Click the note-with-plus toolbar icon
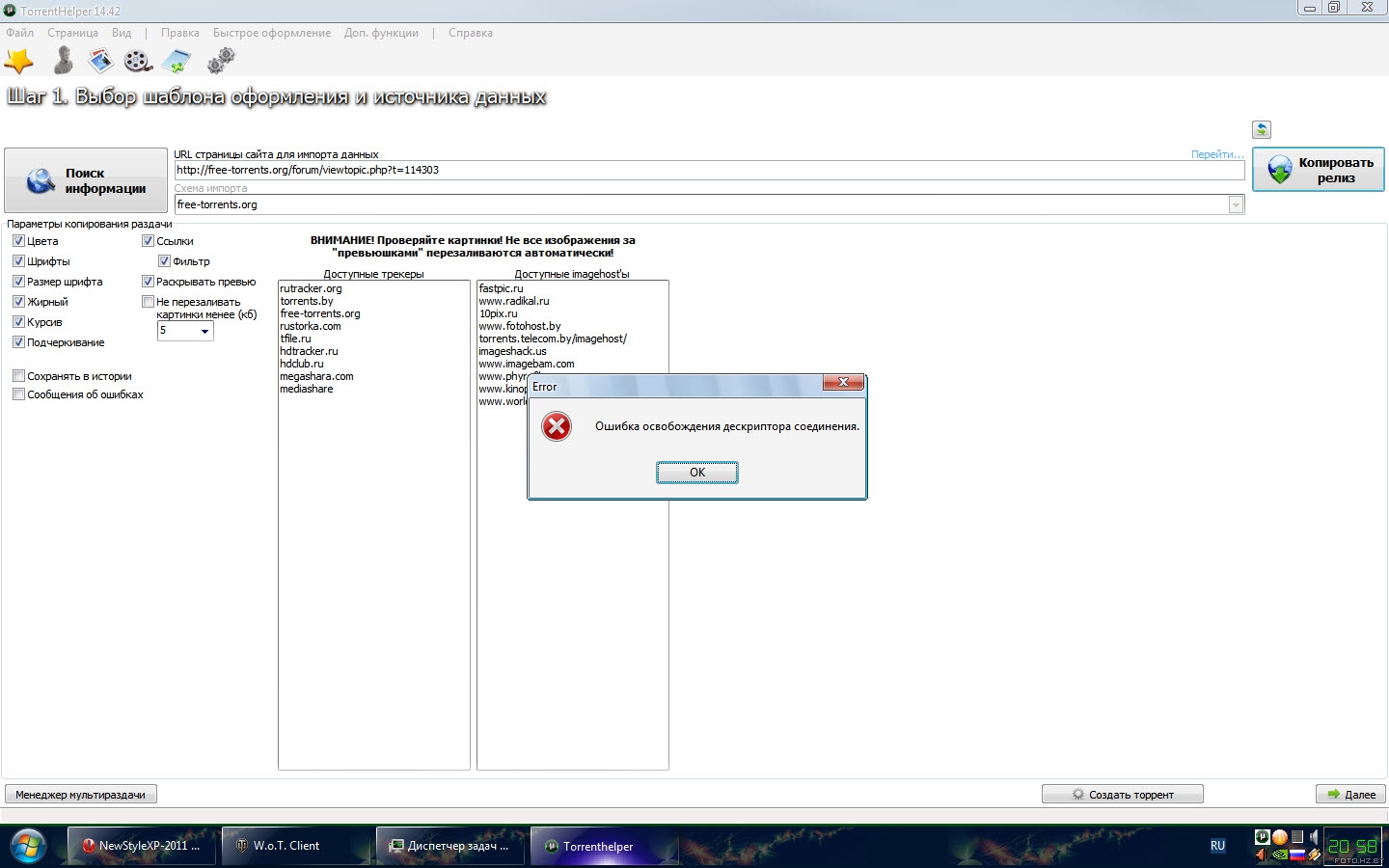The image size is (1389, 868). pos(177,62)
